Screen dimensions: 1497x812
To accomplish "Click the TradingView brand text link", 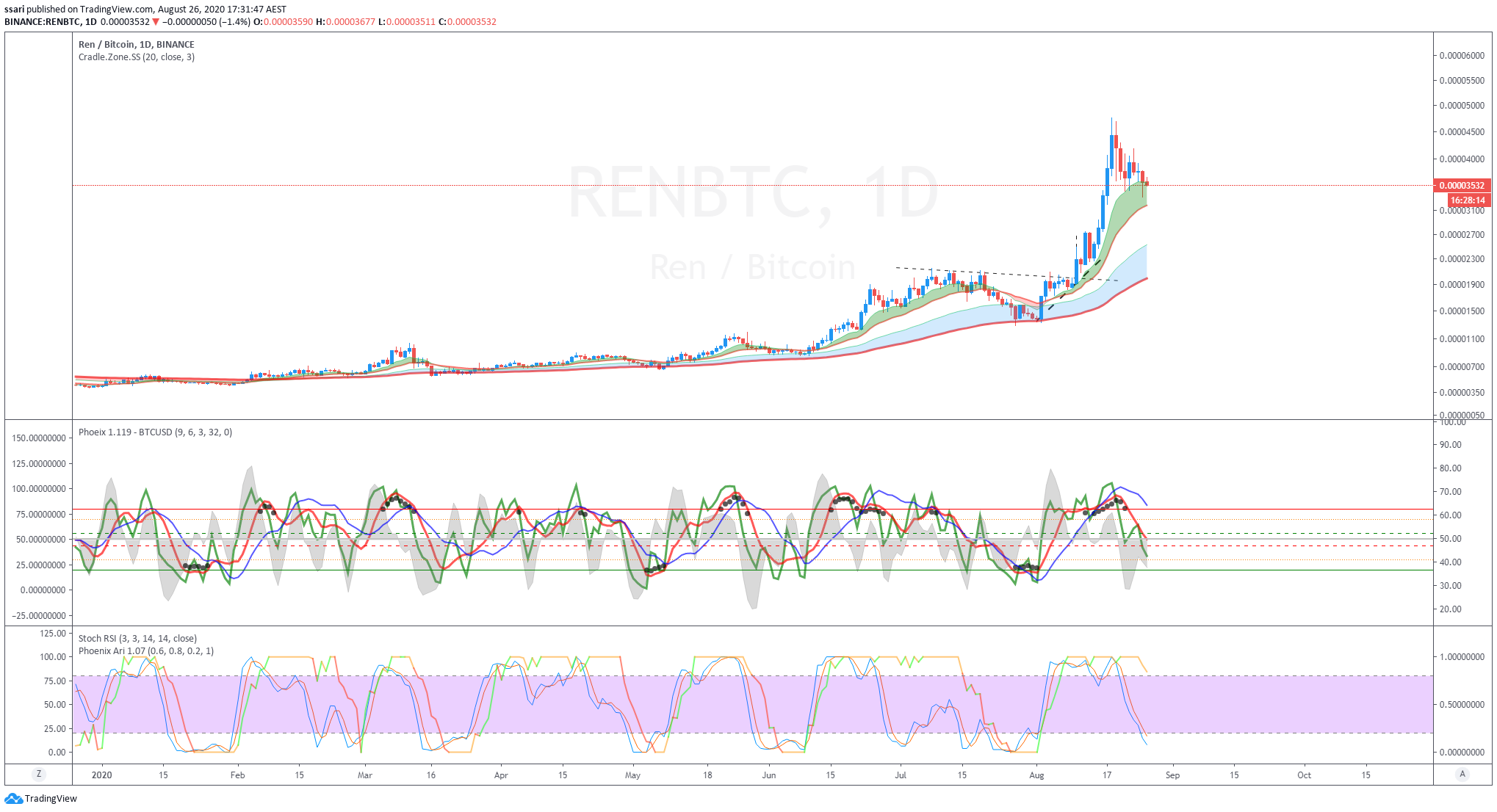I will point(51,799).
